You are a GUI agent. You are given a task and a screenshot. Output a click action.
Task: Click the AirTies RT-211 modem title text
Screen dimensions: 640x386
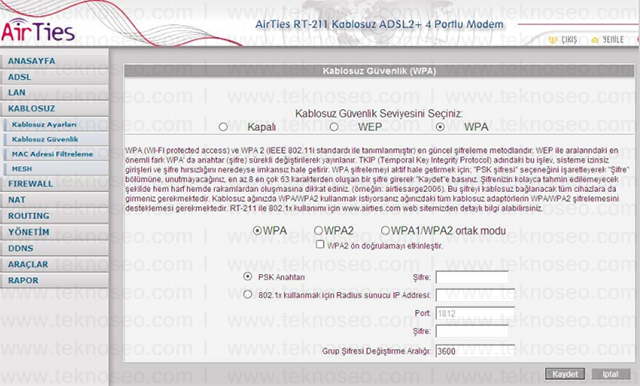[379, 24]
